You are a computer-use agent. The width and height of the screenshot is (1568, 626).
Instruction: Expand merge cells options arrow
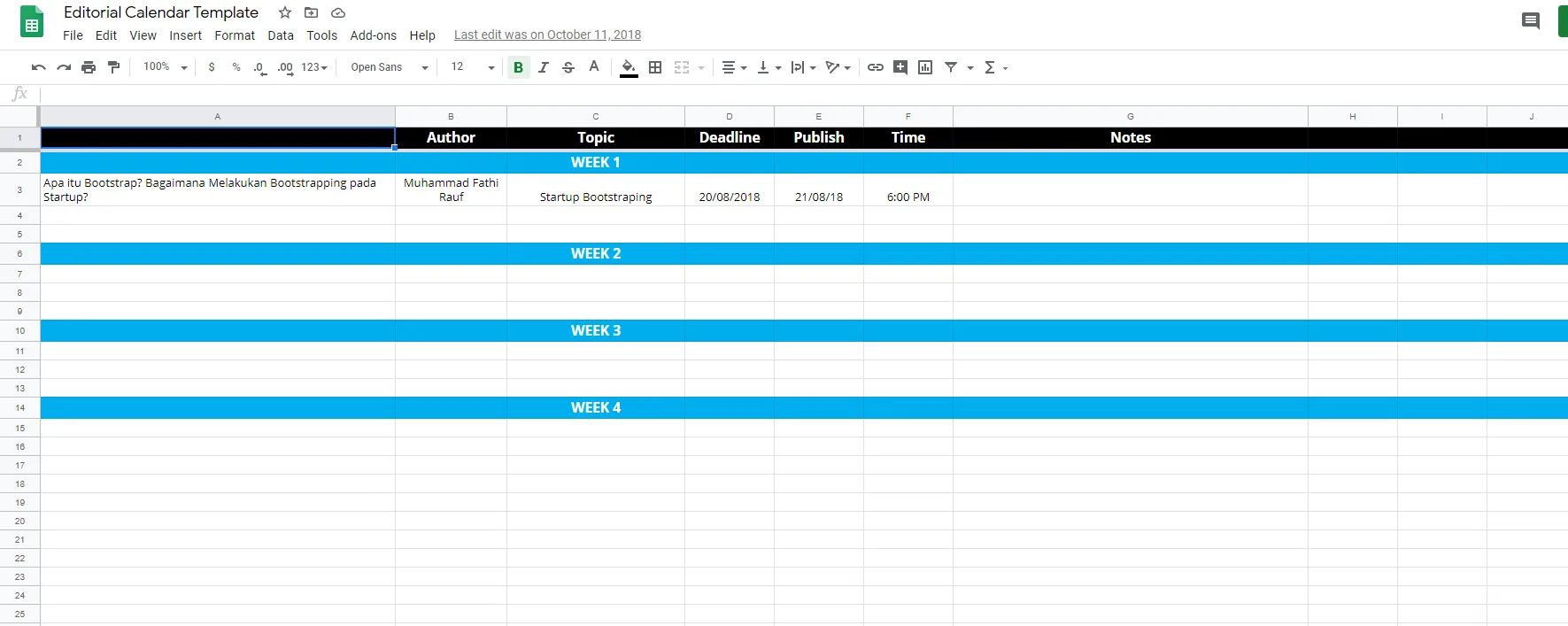(701, 67)
